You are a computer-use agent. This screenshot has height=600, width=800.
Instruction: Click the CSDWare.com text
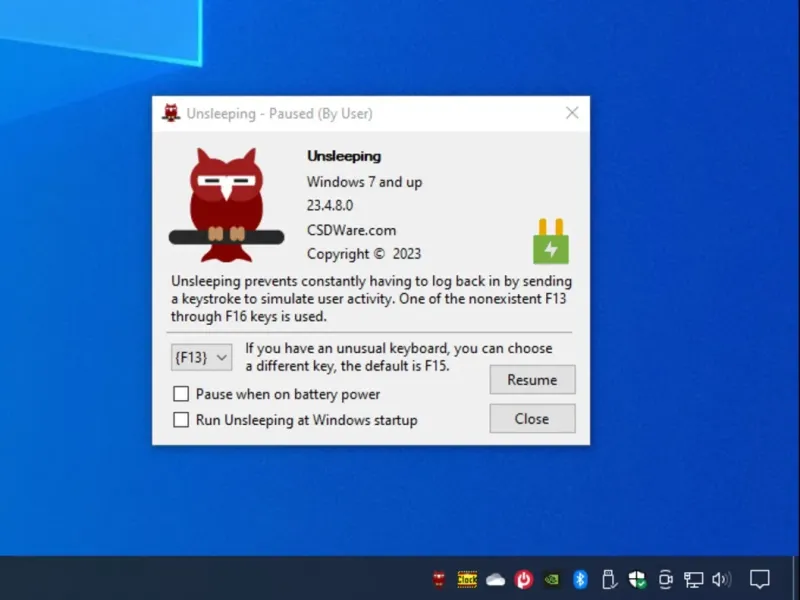tap(352, 230)
